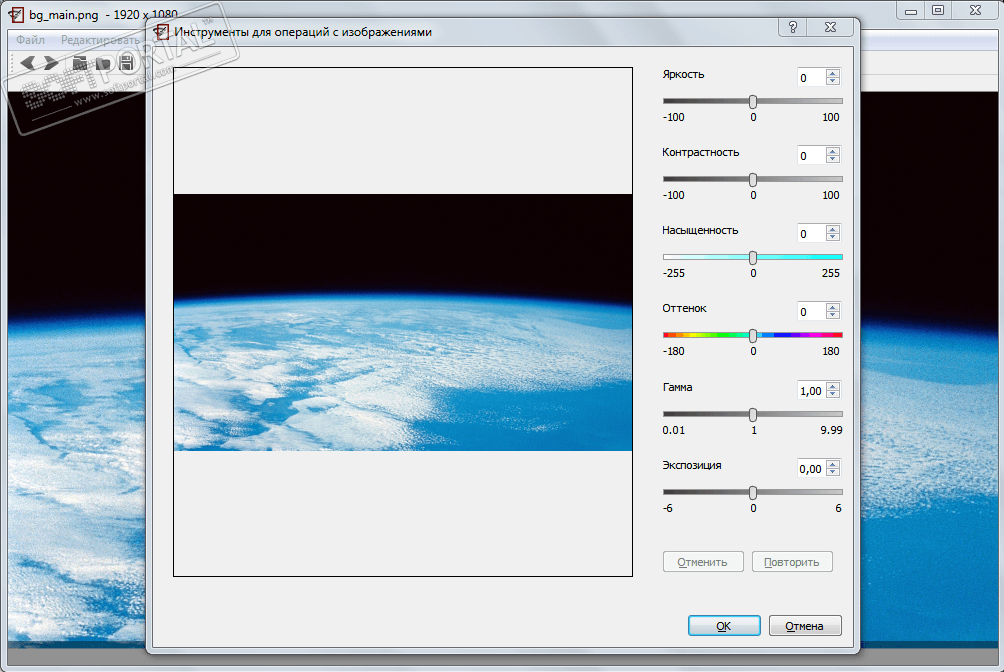Open the Редактировать menu in main window

(100, 40)
